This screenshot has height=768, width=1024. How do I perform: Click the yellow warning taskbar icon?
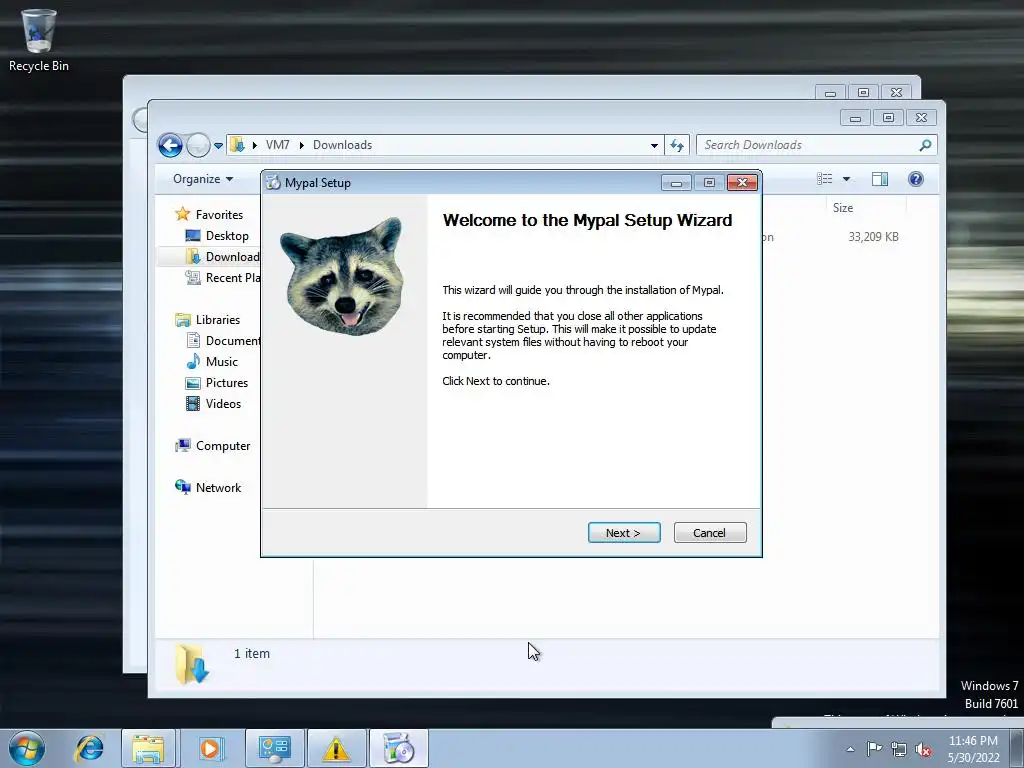(x=336, y=748)
